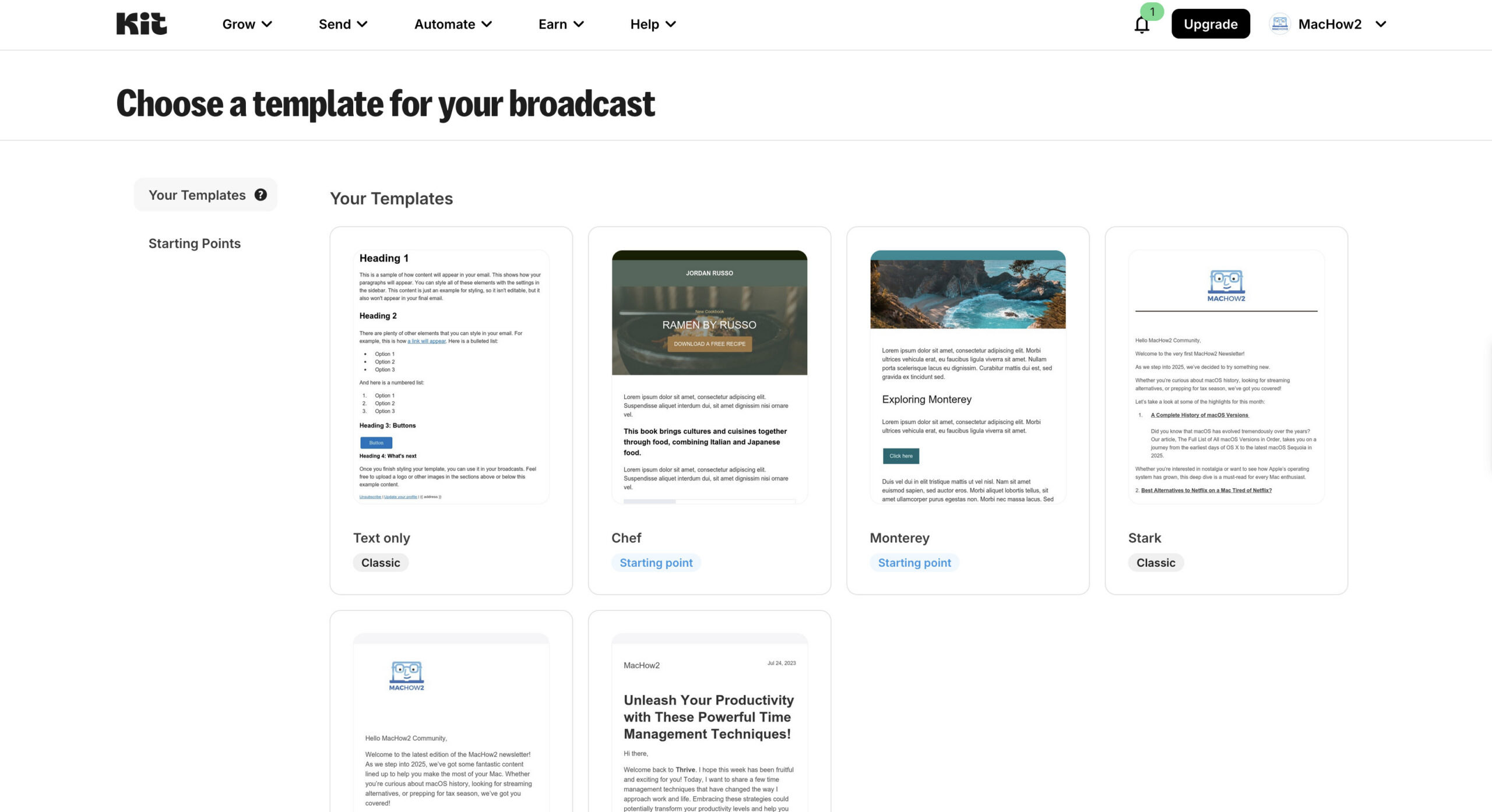The width and height of the screenshot is (1492, 812).
Task: Click the Stark template title
Action: click(x=1145, y=538)
